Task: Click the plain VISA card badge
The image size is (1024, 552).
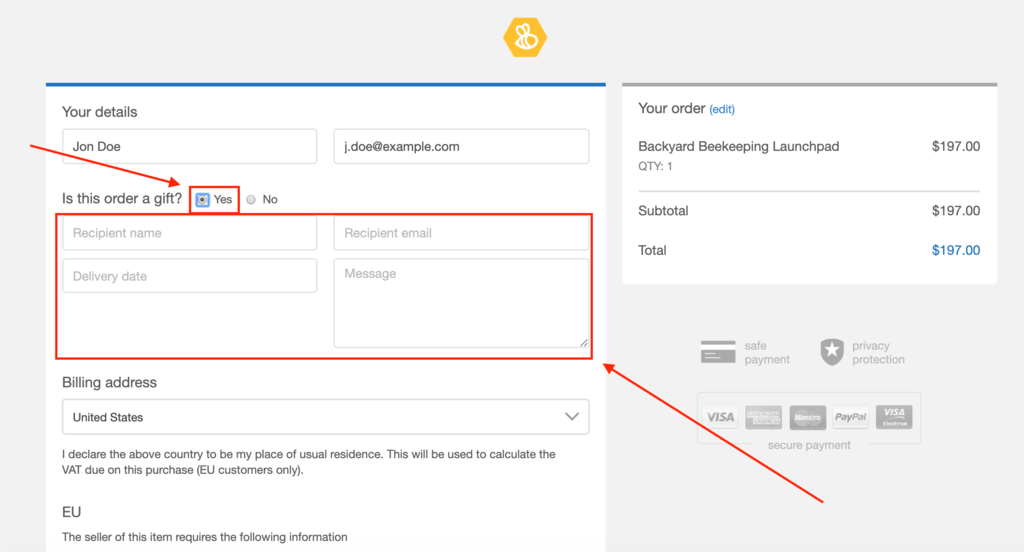Action: pyautogui.click(x=720, y=417)
